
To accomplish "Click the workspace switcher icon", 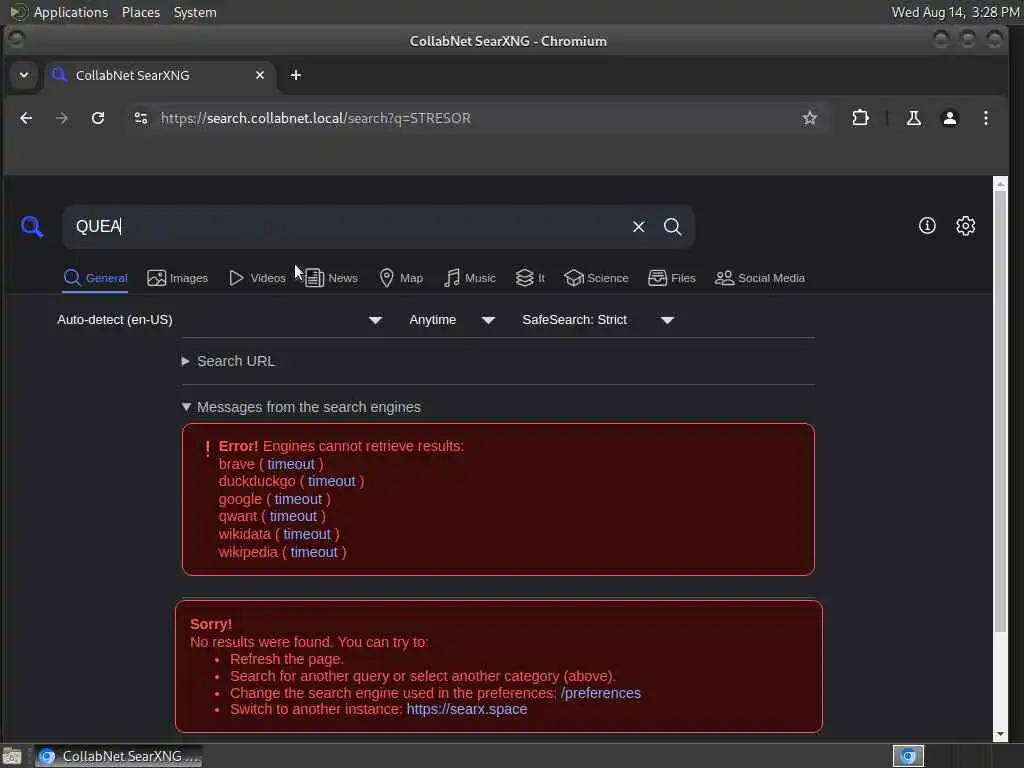I will (908, 756).
